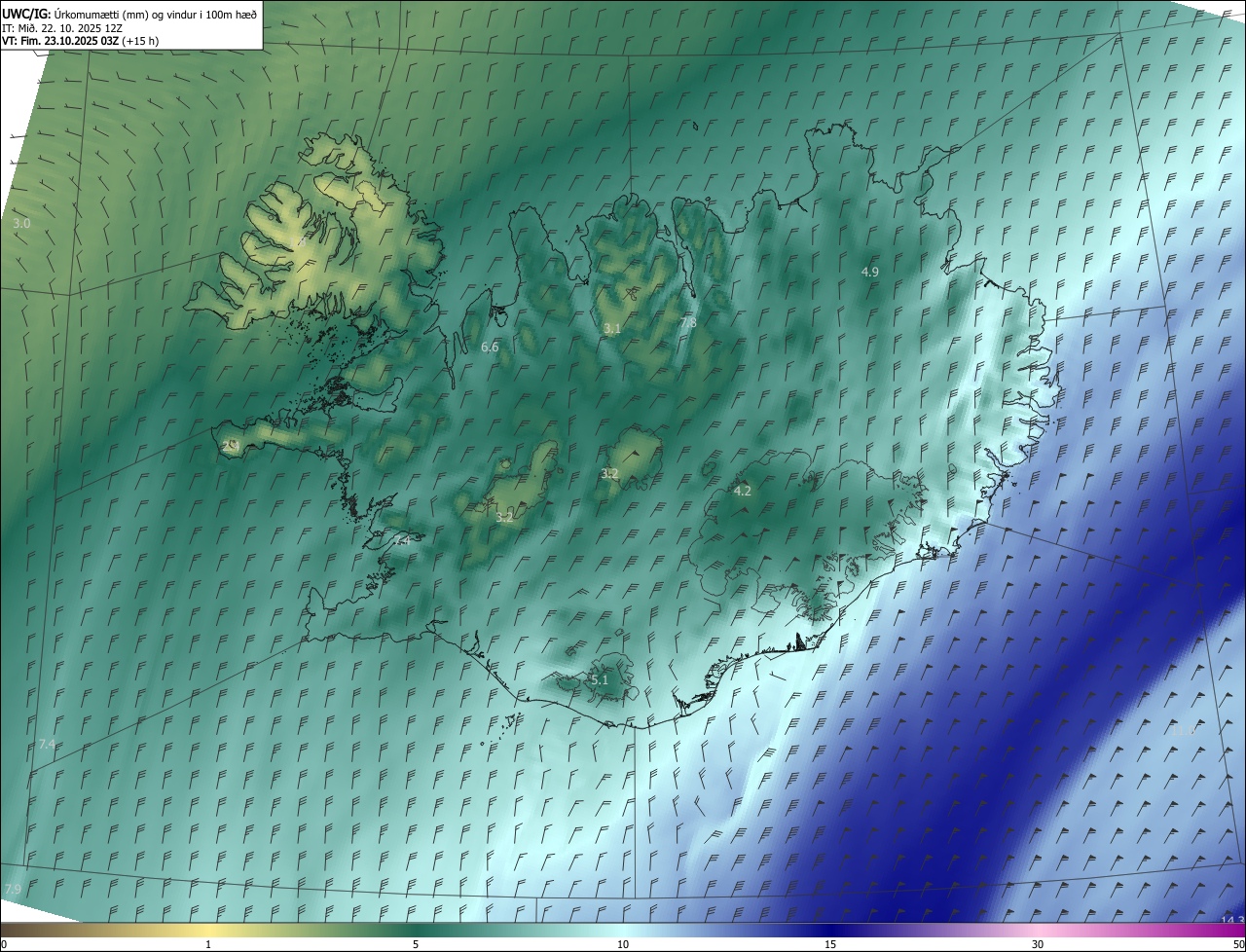
Task: Click the 'IT: Mið. 22. 10. 2025 12Z' line
Action: click(61, 28)
